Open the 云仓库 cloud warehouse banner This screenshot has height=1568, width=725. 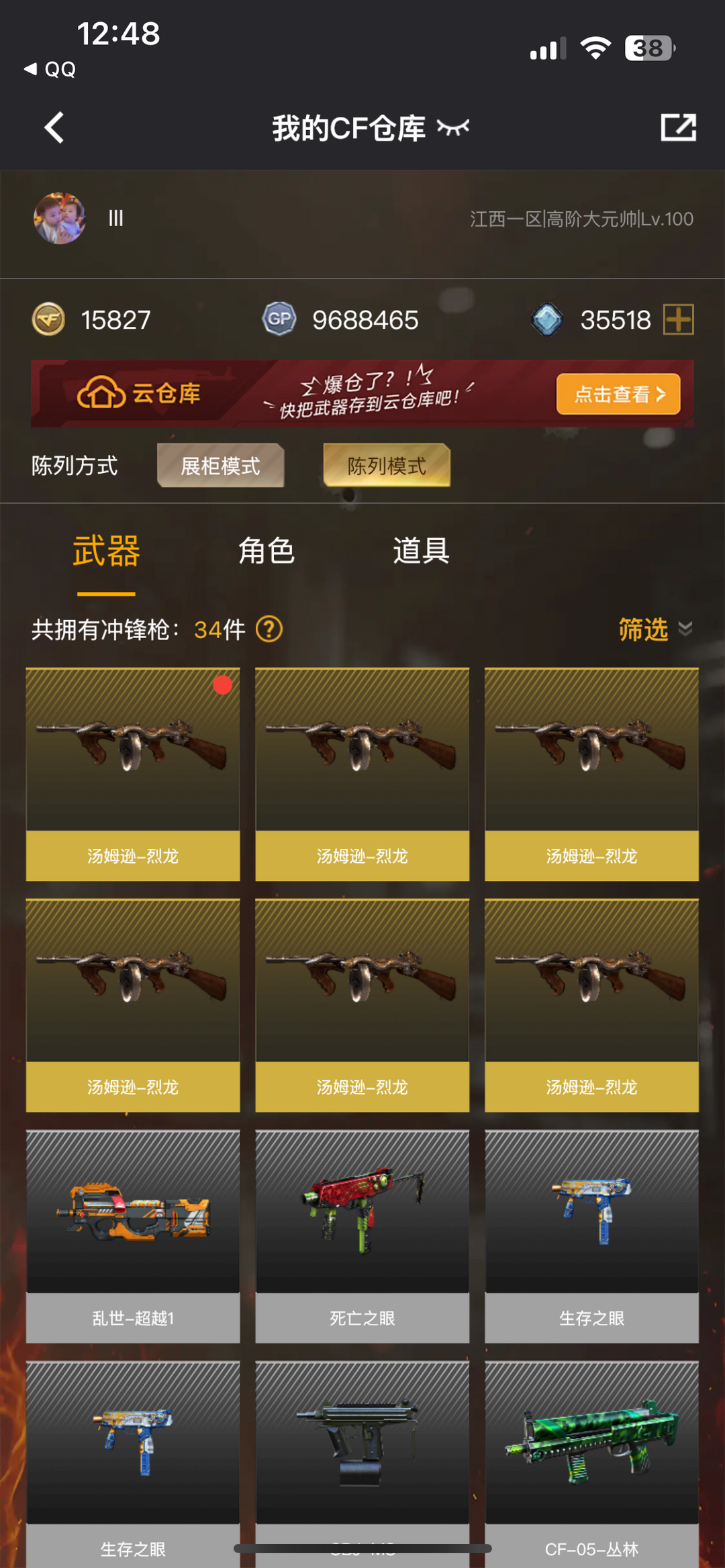pyautogui.click(x=362, y=394)
